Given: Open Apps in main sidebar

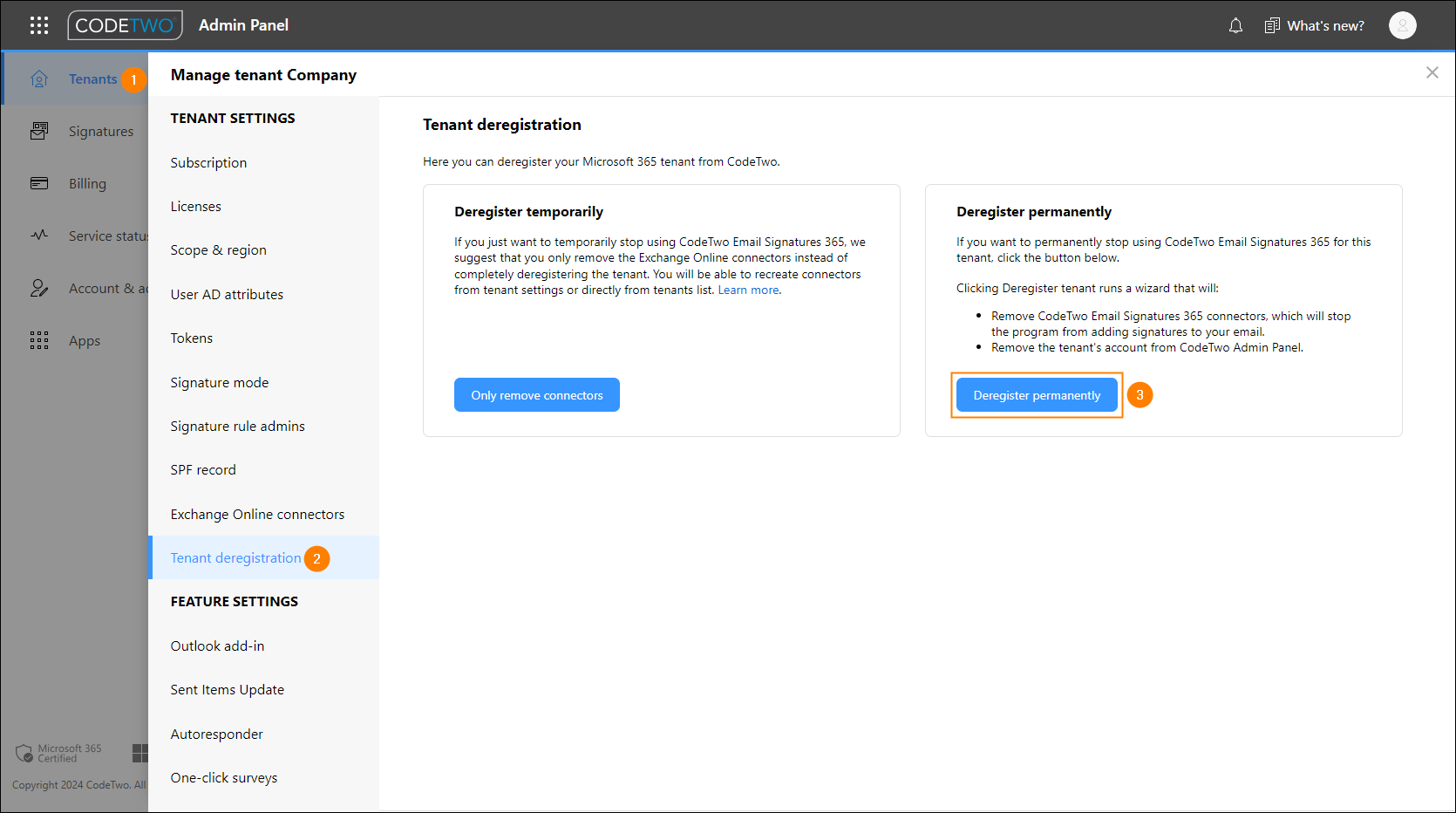Looking at the screenshot, I should [85, 340].
